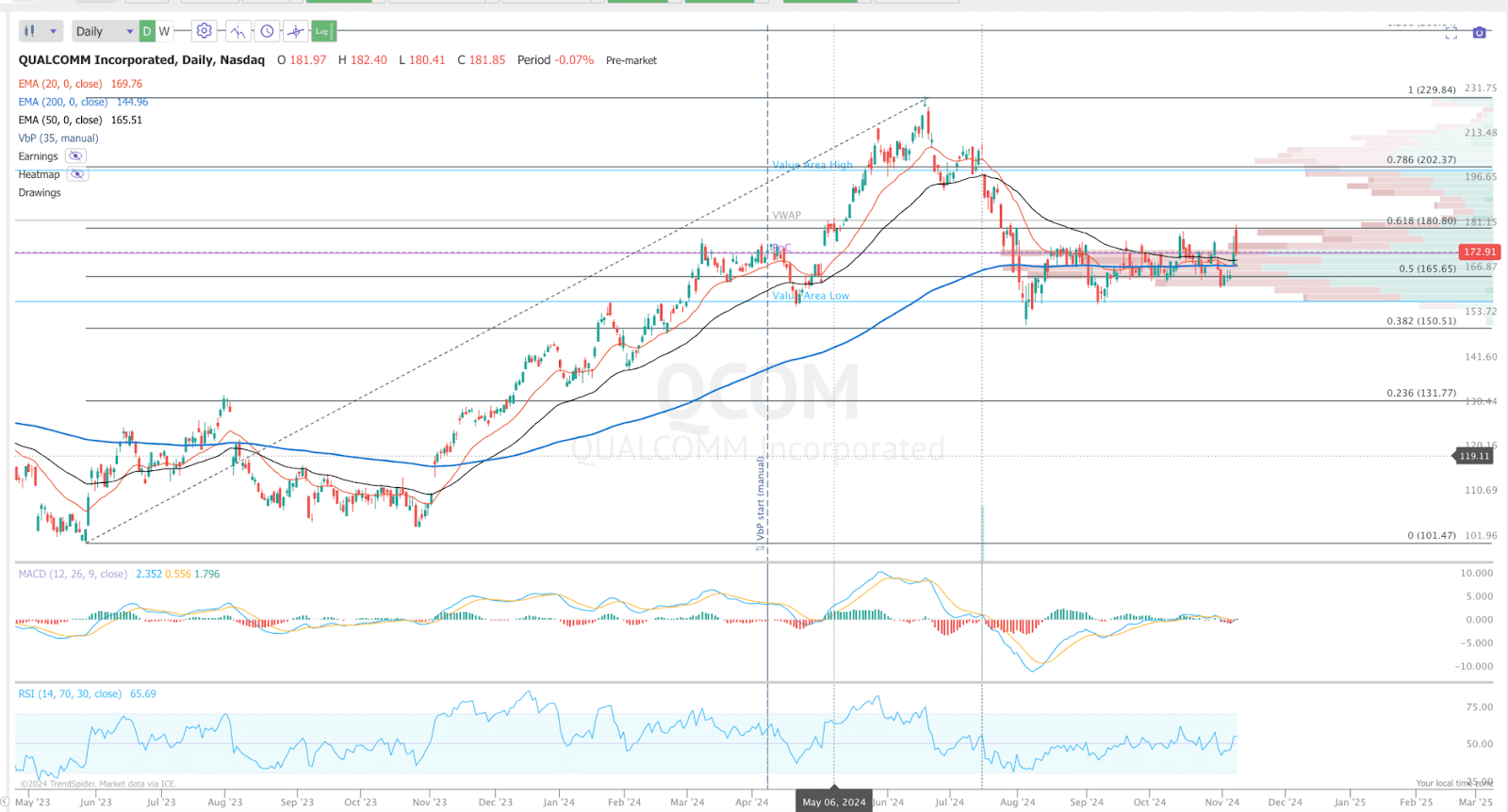Click the QUALCOMM Incorporated, Daily, Nasdaq title

click(x=141, y=59)
